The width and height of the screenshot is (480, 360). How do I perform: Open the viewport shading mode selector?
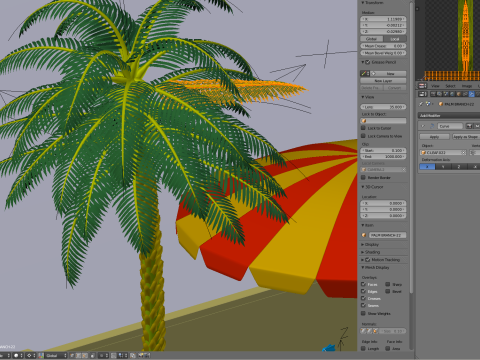coord(18,355)
